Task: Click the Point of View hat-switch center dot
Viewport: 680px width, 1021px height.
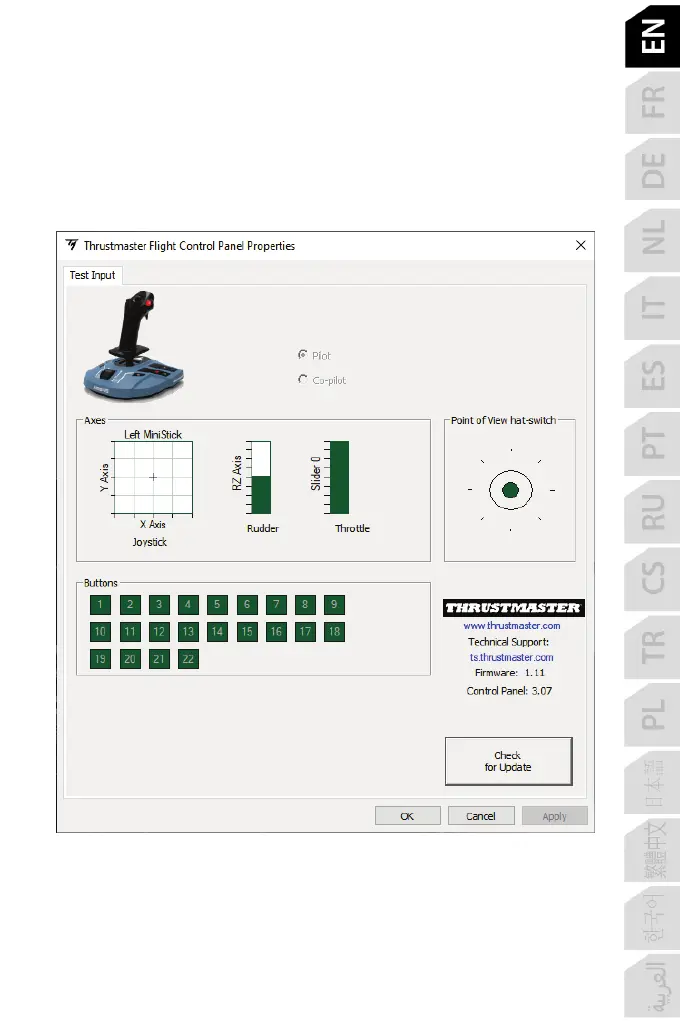Action: (511, 490)
